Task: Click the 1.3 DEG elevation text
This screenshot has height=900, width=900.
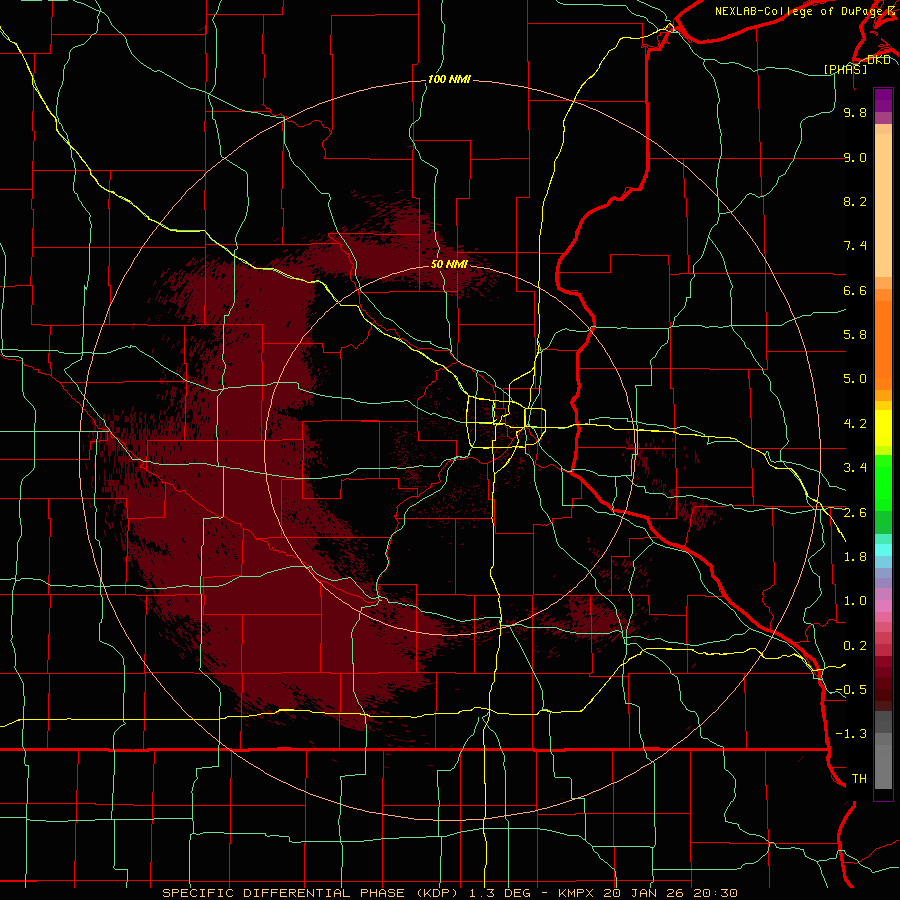Action: click(x=499, y=893)
